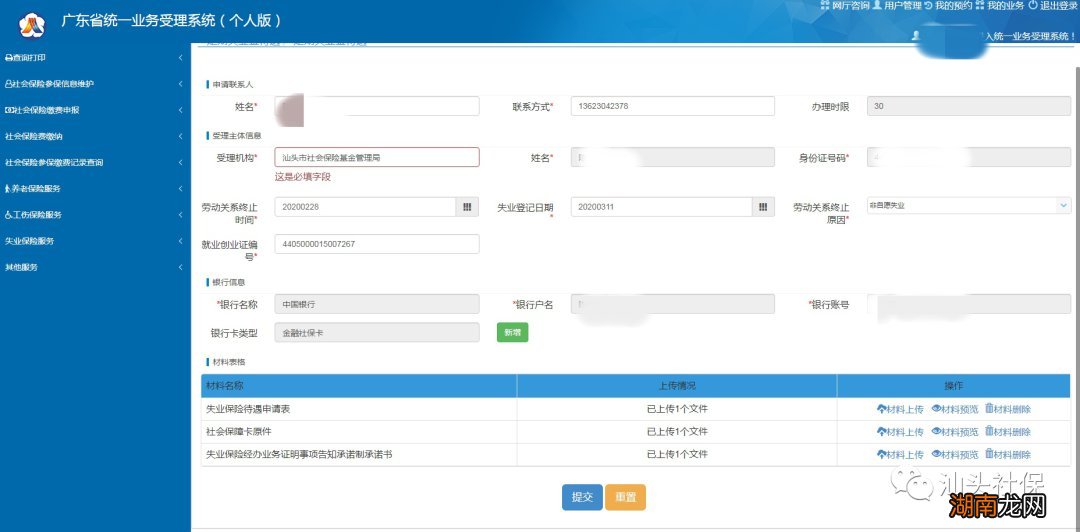
Task: Open the calendar picker for 劳动关系终止时间
Action: (x=467, y=207)
